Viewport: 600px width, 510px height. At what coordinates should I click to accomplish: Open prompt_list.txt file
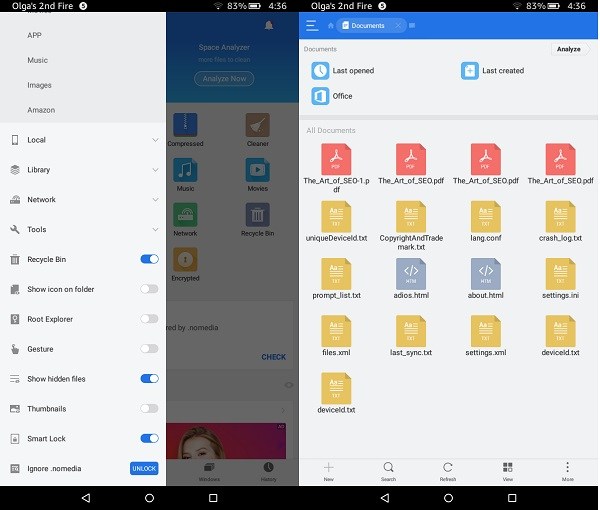point(336,279)
